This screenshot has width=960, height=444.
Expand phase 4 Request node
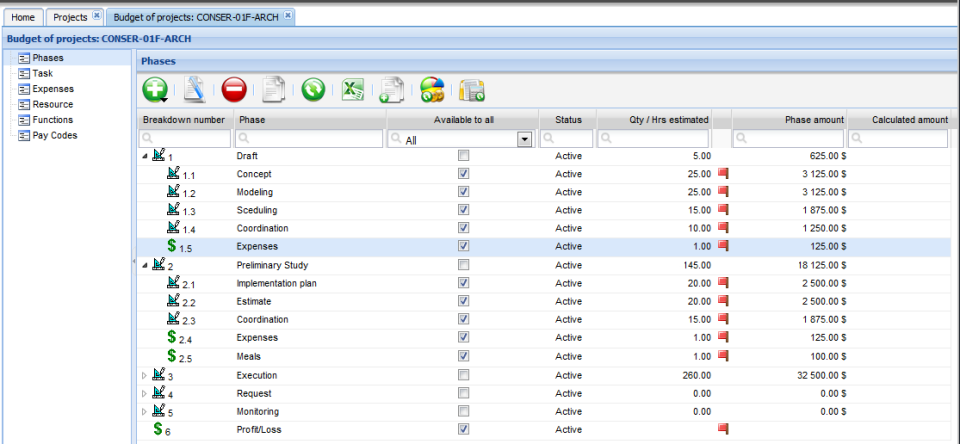(144, 394)
